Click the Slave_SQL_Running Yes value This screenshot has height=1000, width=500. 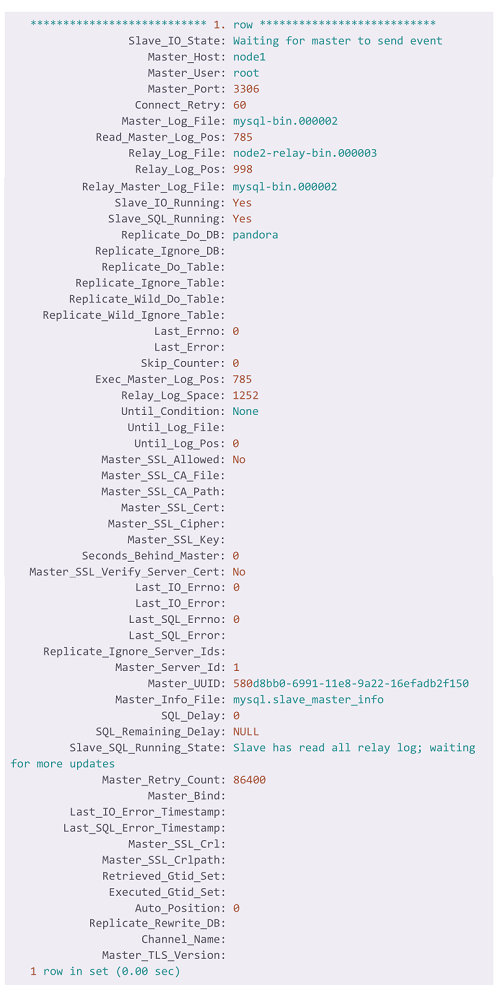click(242, 219)
